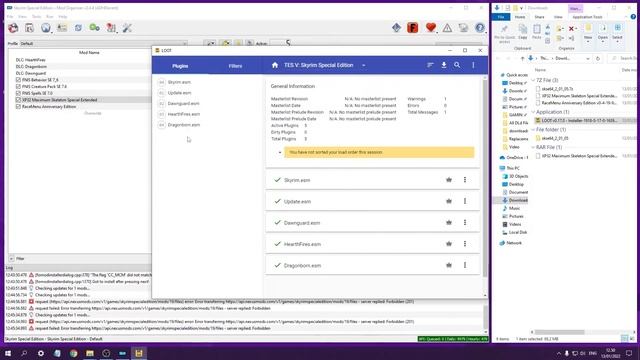
Task: Open the three-dot menu on Dragonborn.esm card
Action: coord(465,265)
